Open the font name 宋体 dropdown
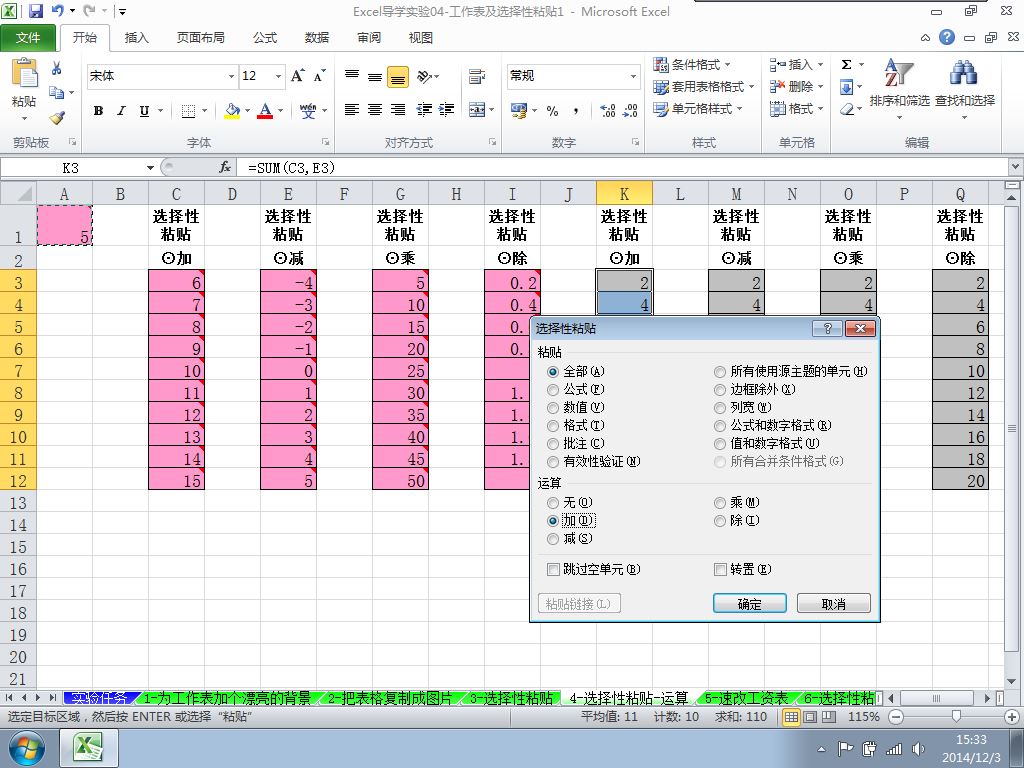The width and height of the screenshot is (1024, 768). pyautogui.click(x=231, y=76)
